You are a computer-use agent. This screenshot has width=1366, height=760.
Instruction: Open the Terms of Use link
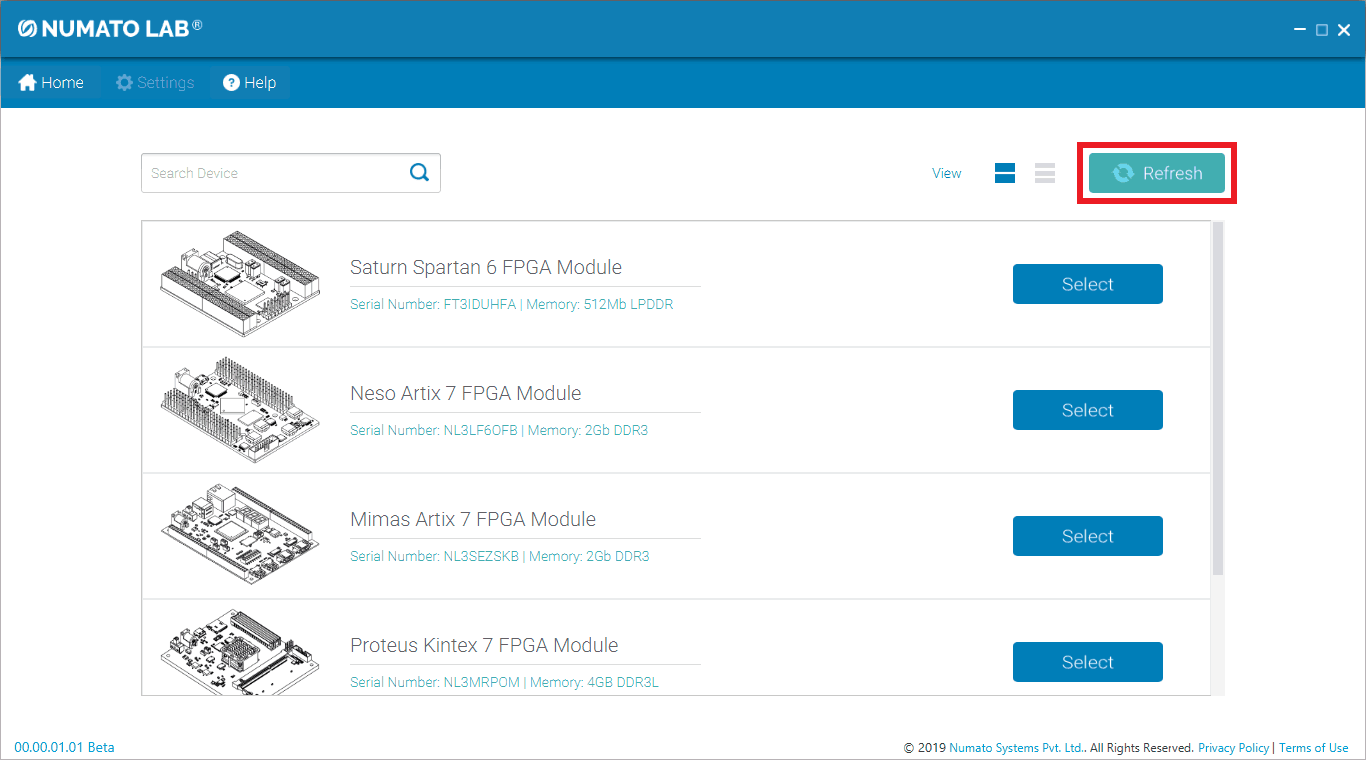click(1313, 748)
